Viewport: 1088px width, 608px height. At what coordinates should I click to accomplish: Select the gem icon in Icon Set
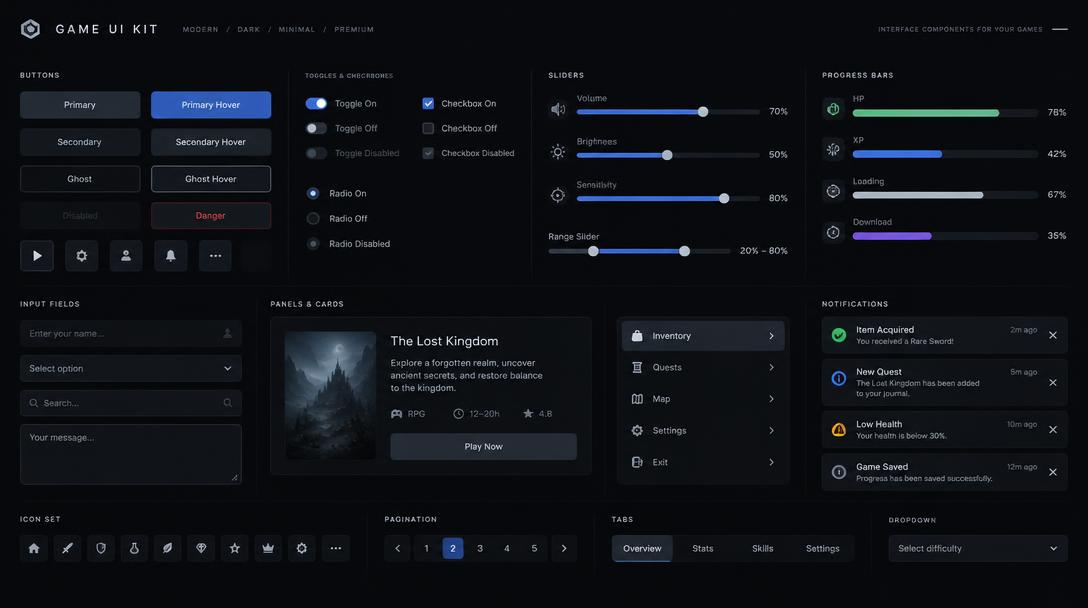tap(201, 548)
